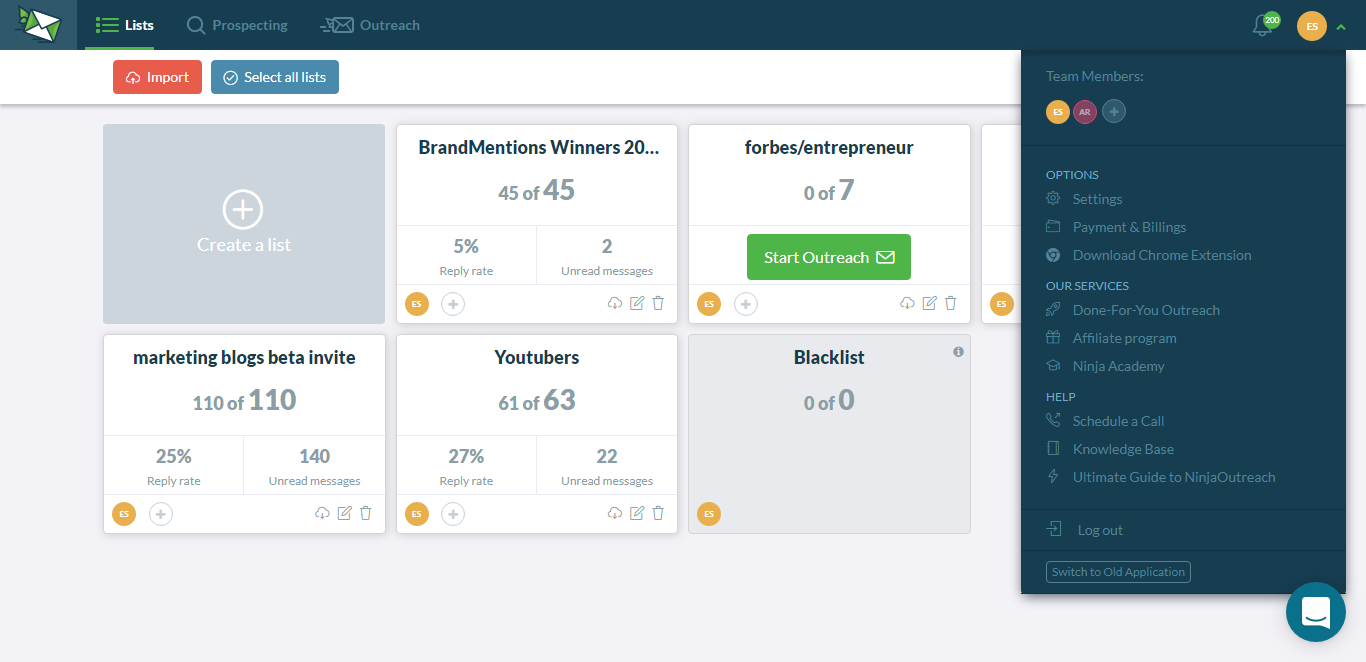Delete trash icon on marketing blogs beta invite card

[x=365, y=513]
